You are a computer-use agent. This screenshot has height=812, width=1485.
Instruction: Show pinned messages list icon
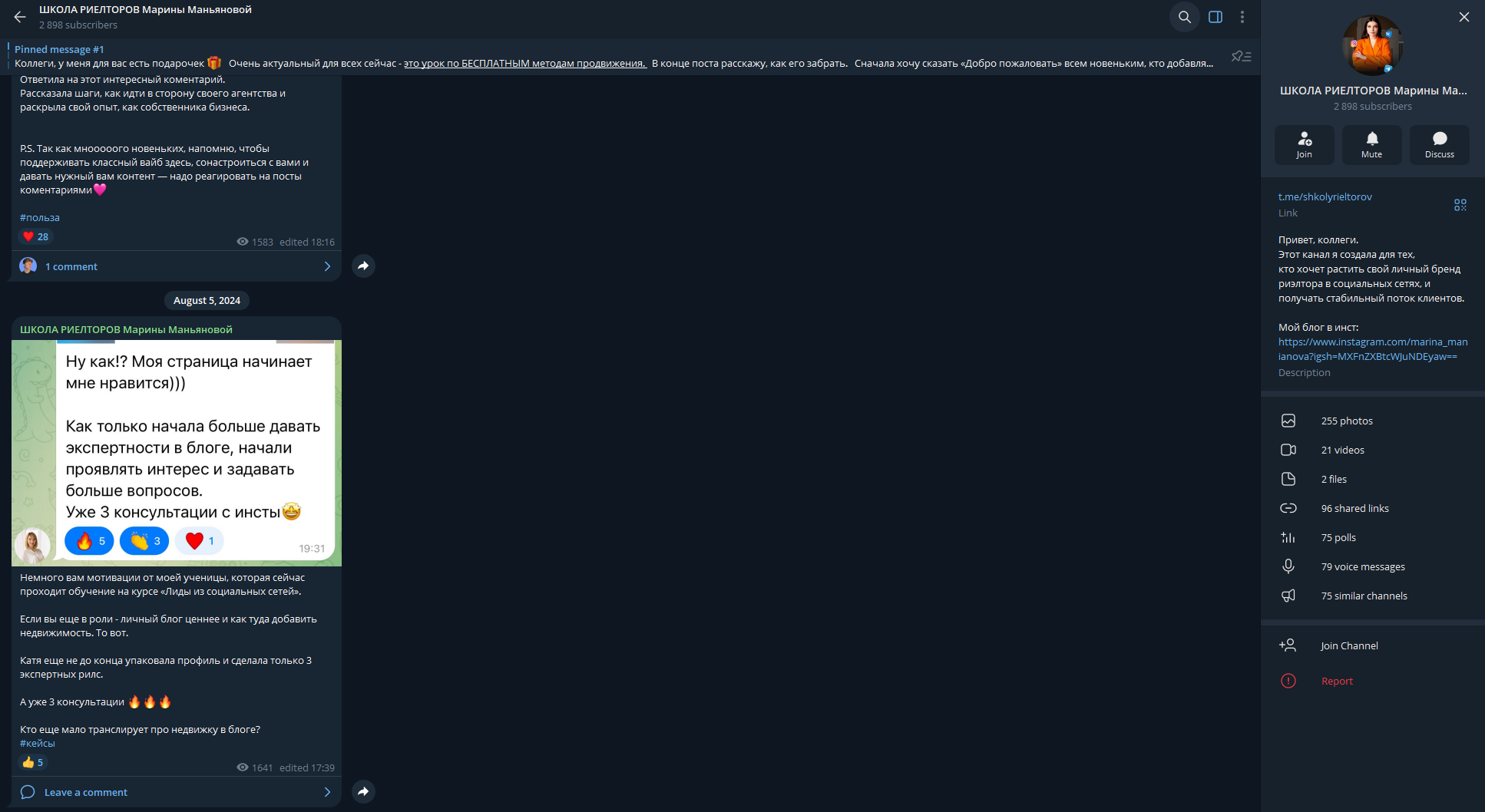click(x=1242, y=56)
